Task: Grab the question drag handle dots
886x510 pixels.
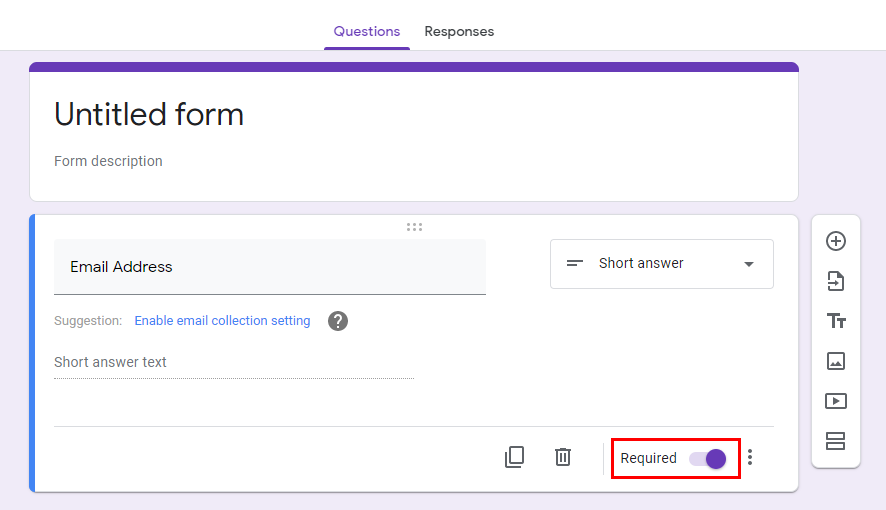Action: tap(414, 227)
